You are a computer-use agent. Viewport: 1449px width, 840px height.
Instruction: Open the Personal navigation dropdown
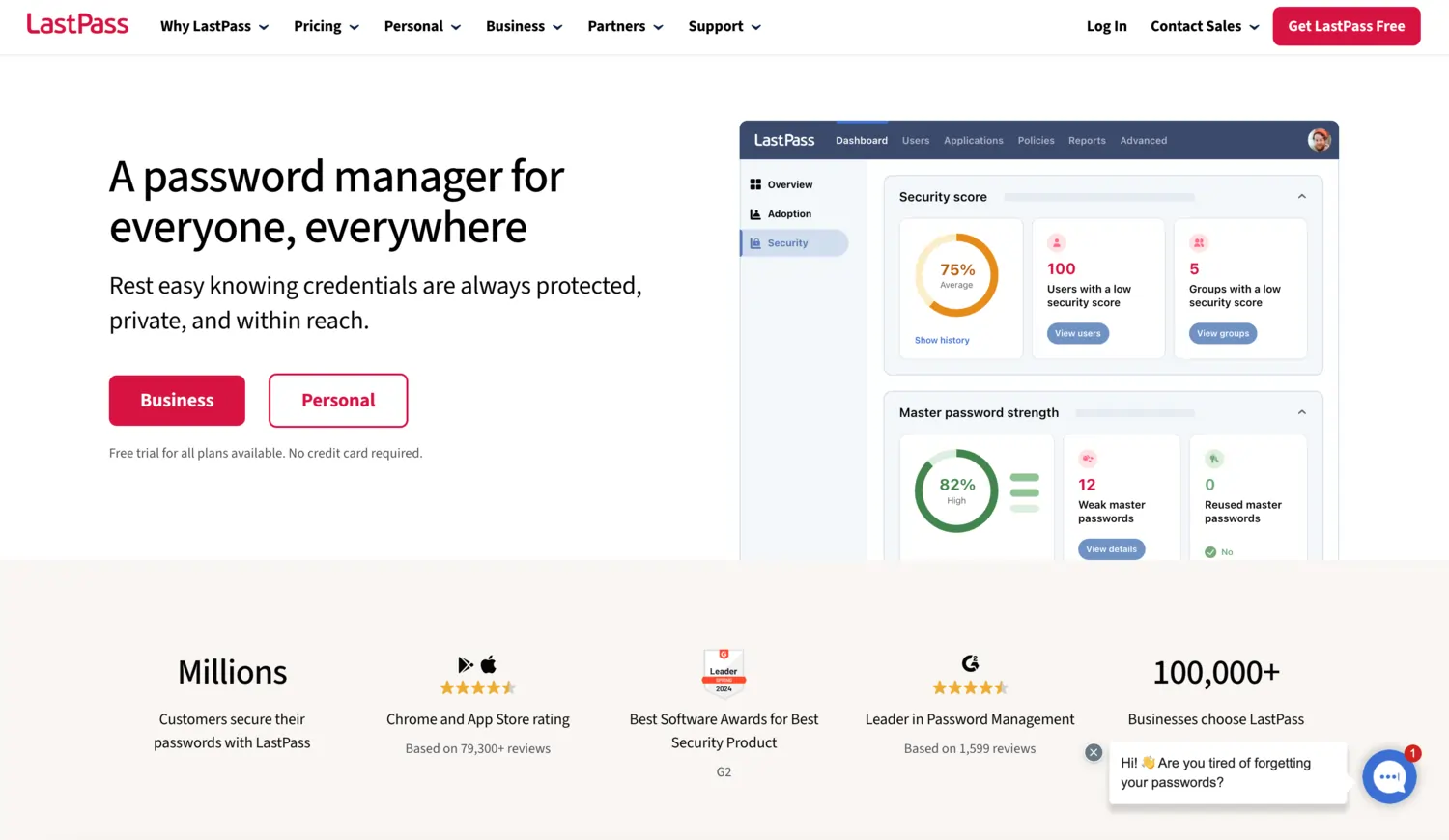tap(422, 26)
